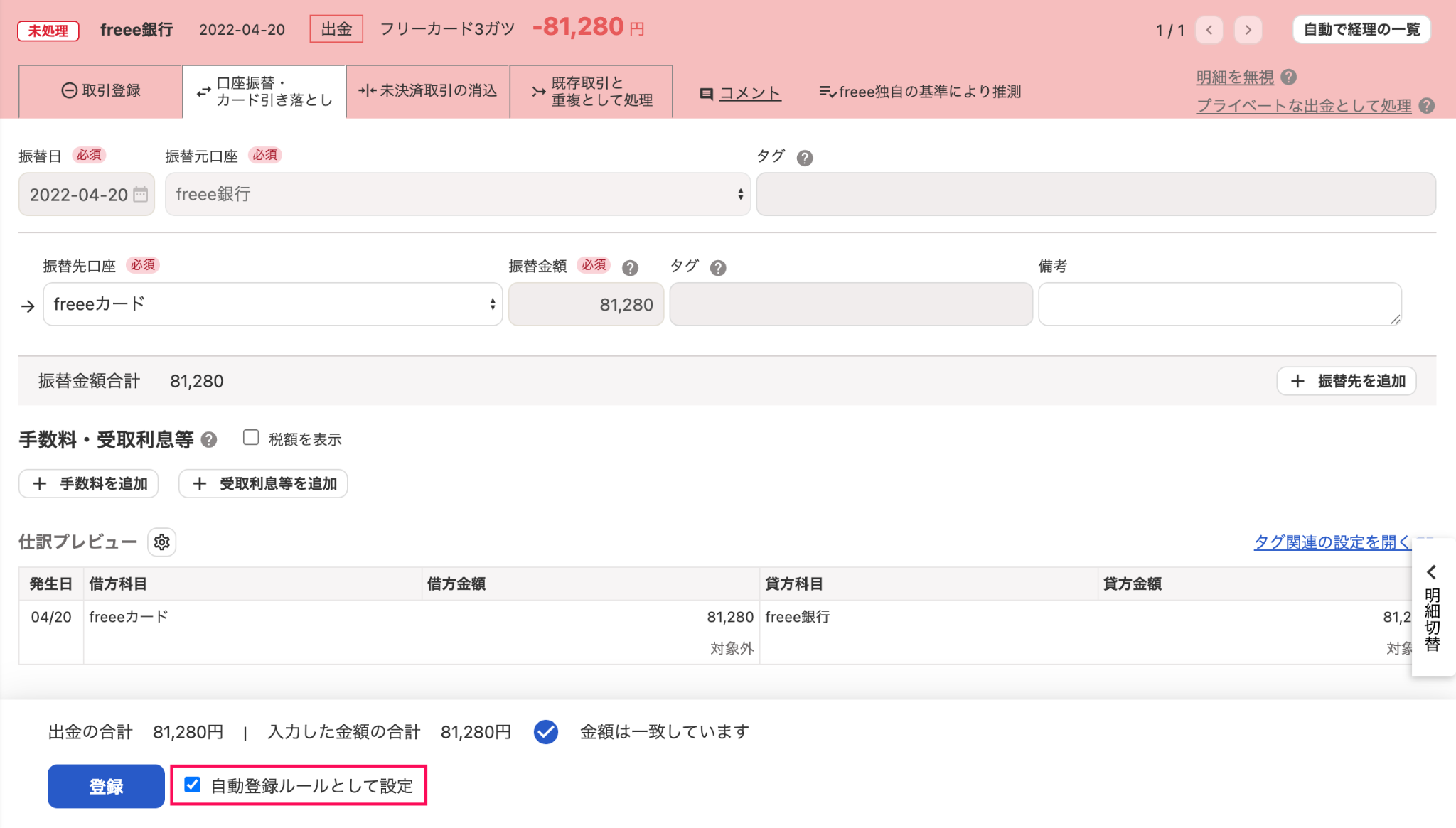1456x828 pixels.
Task: Click the blue 登録 button
Action: coord(106,786)
